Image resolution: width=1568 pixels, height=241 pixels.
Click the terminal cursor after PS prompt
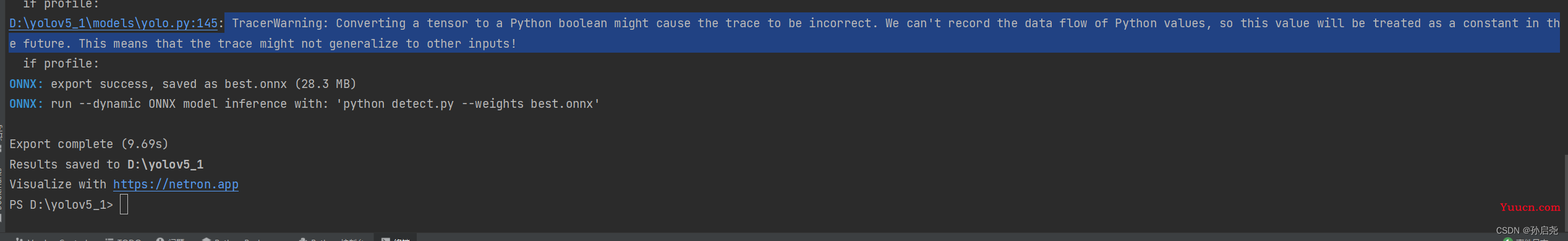point(124,204)
